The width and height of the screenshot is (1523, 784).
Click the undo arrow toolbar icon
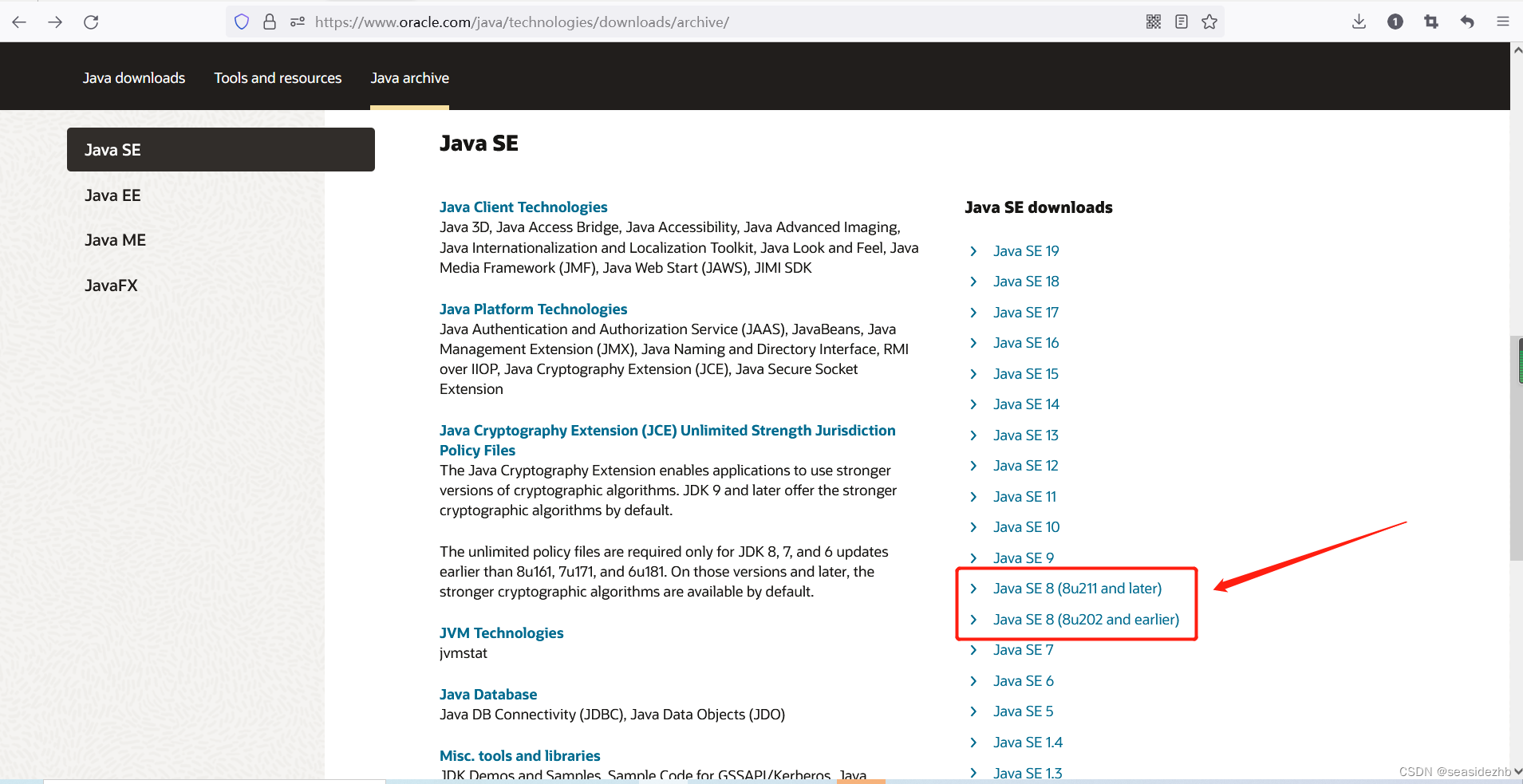coord(1467,22)
